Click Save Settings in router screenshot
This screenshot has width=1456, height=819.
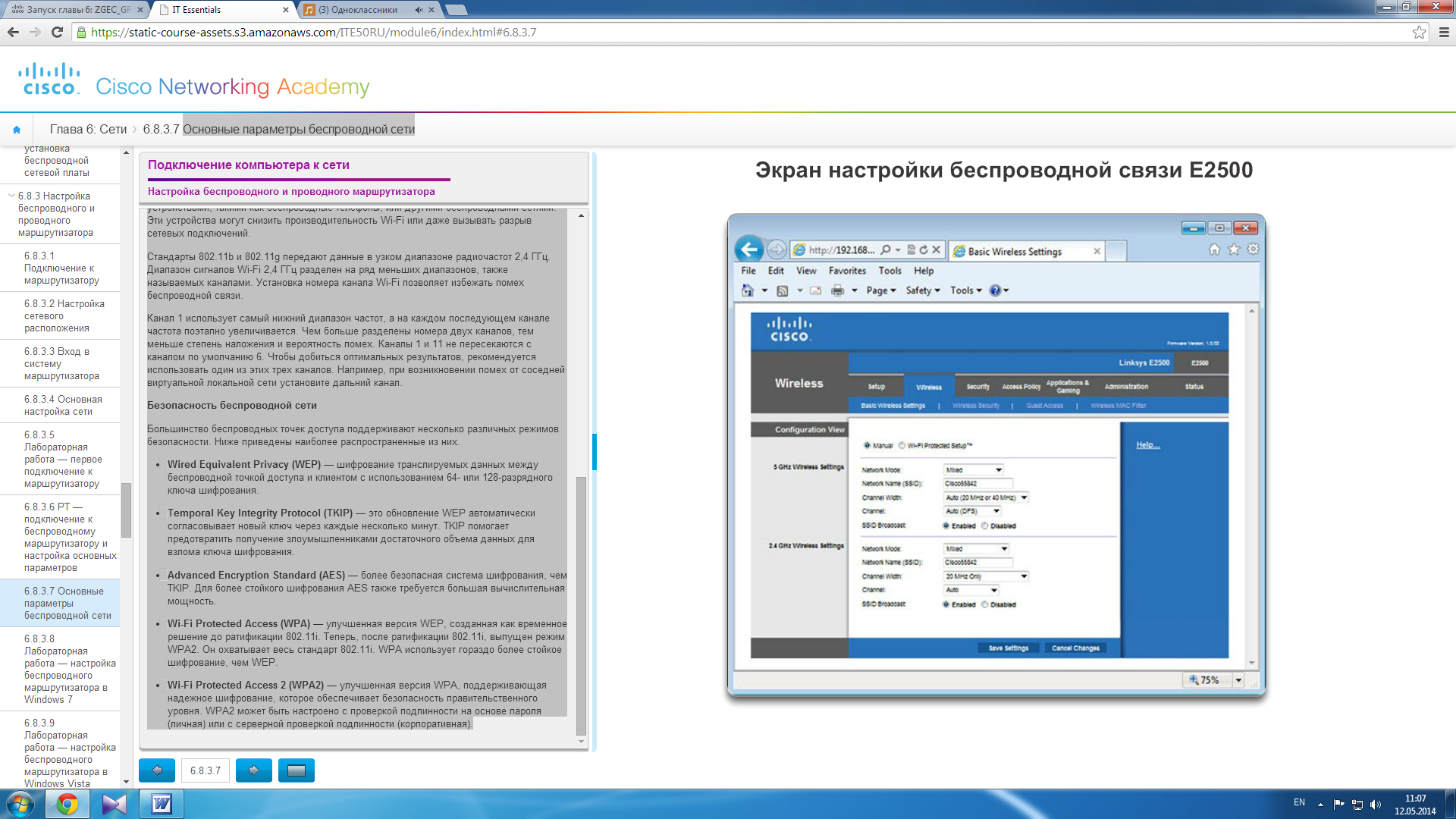pos(1009,648)
